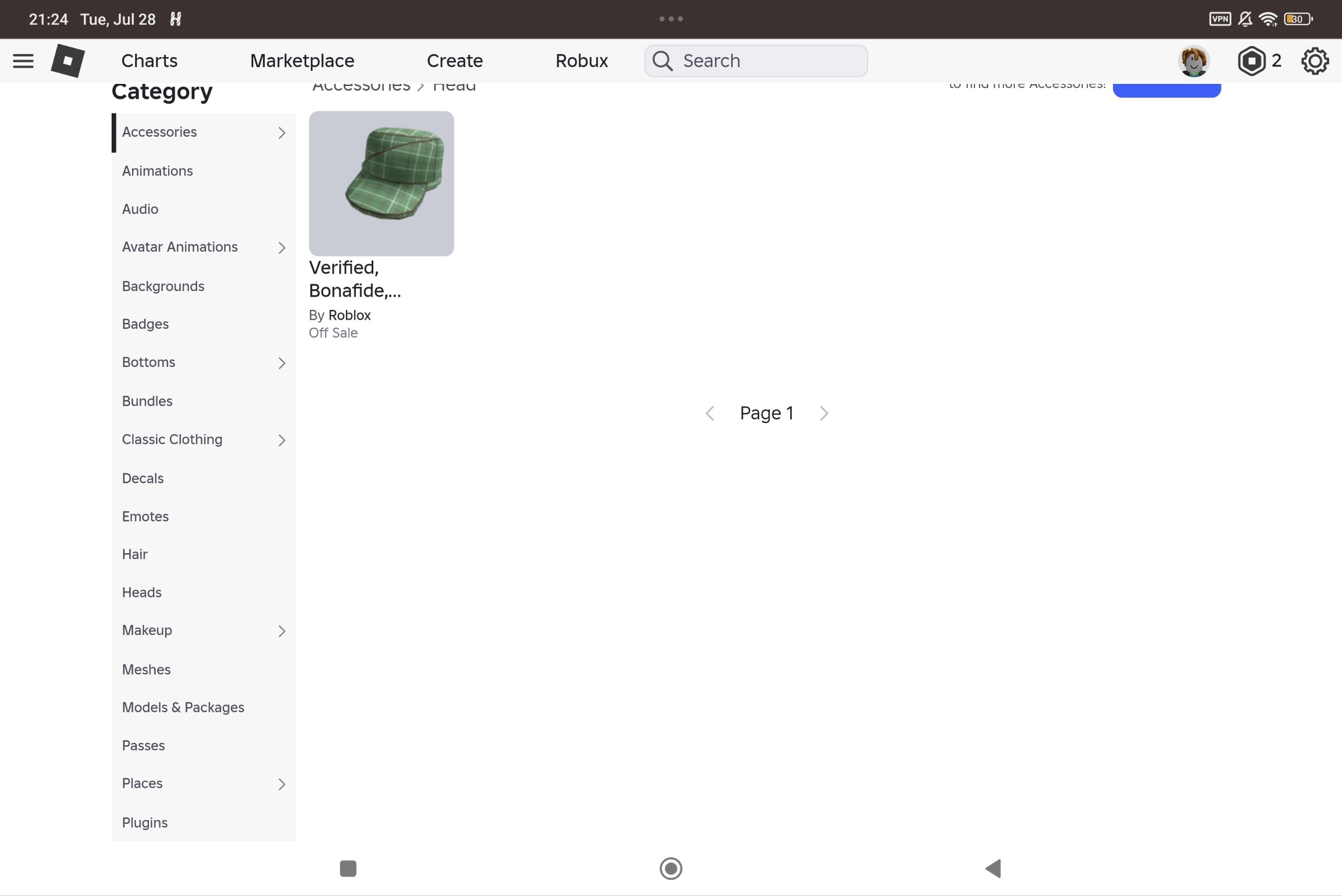Image resolution: width=1342 pixels, height=896 pixels.
Task: Click the search magnifier icon
Action: coord(663,61)
